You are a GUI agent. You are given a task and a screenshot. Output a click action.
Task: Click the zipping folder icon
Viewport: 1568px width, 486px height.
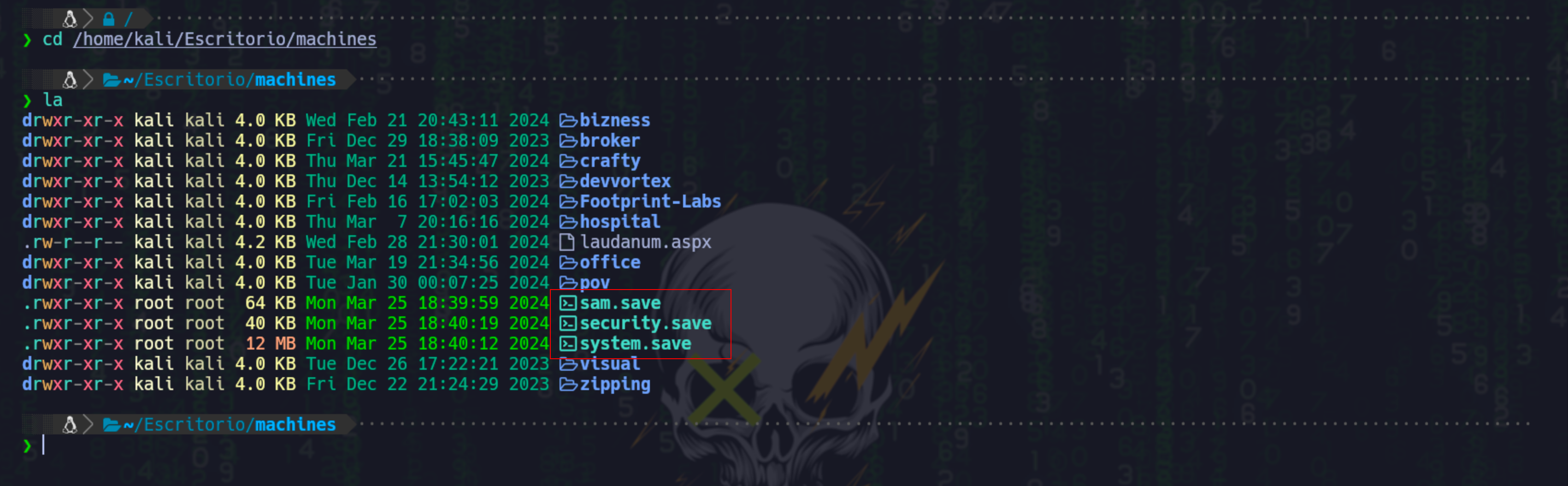[x=568, y=384]
